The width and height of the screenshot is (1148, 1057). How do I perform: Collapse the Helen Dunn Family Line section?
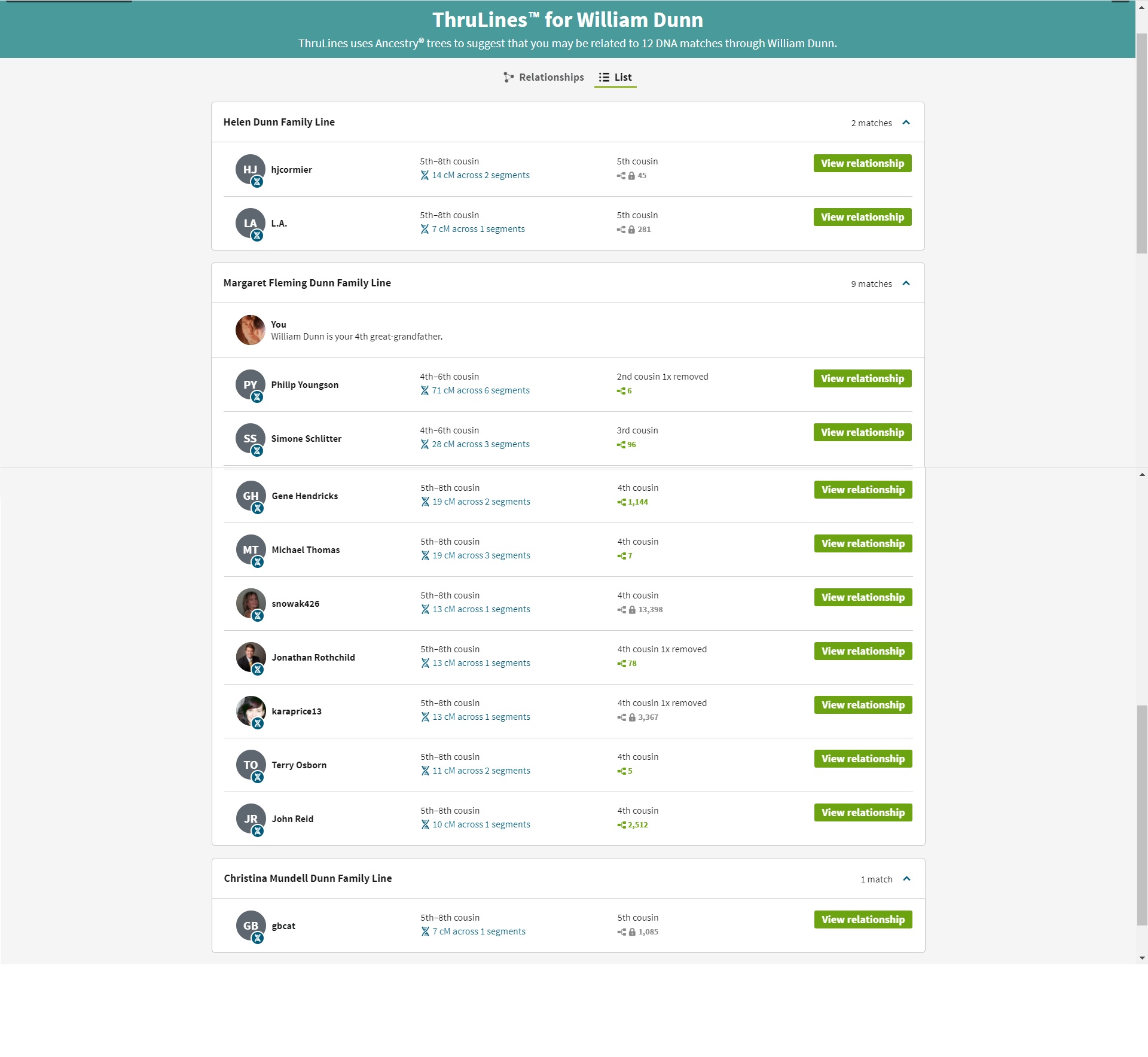[906, 123]
